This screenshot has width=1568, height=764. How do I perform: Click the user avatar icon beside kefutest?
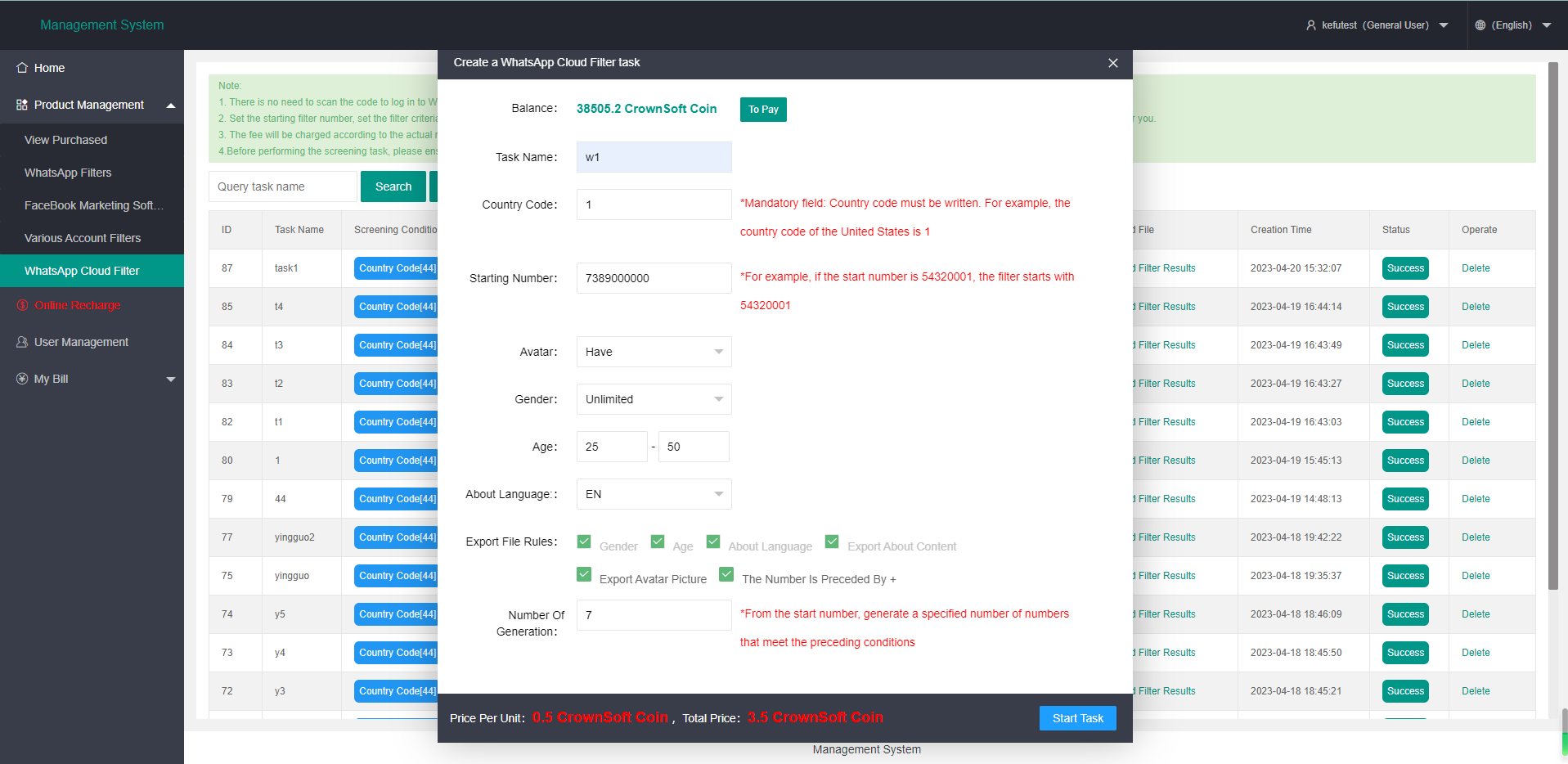[x=1311, y=25]
